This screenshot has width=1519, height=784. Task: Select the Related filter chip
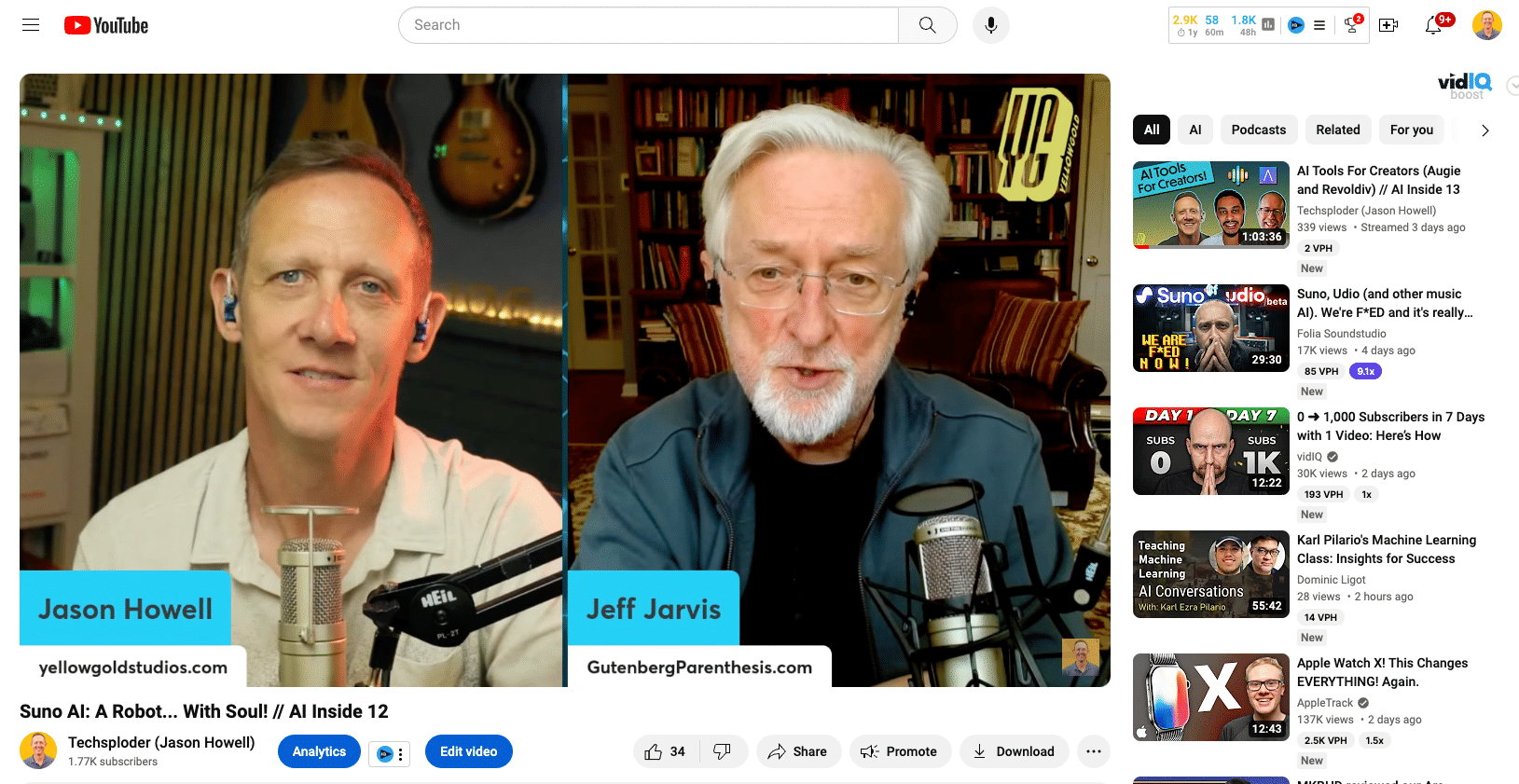(1337, 130)
